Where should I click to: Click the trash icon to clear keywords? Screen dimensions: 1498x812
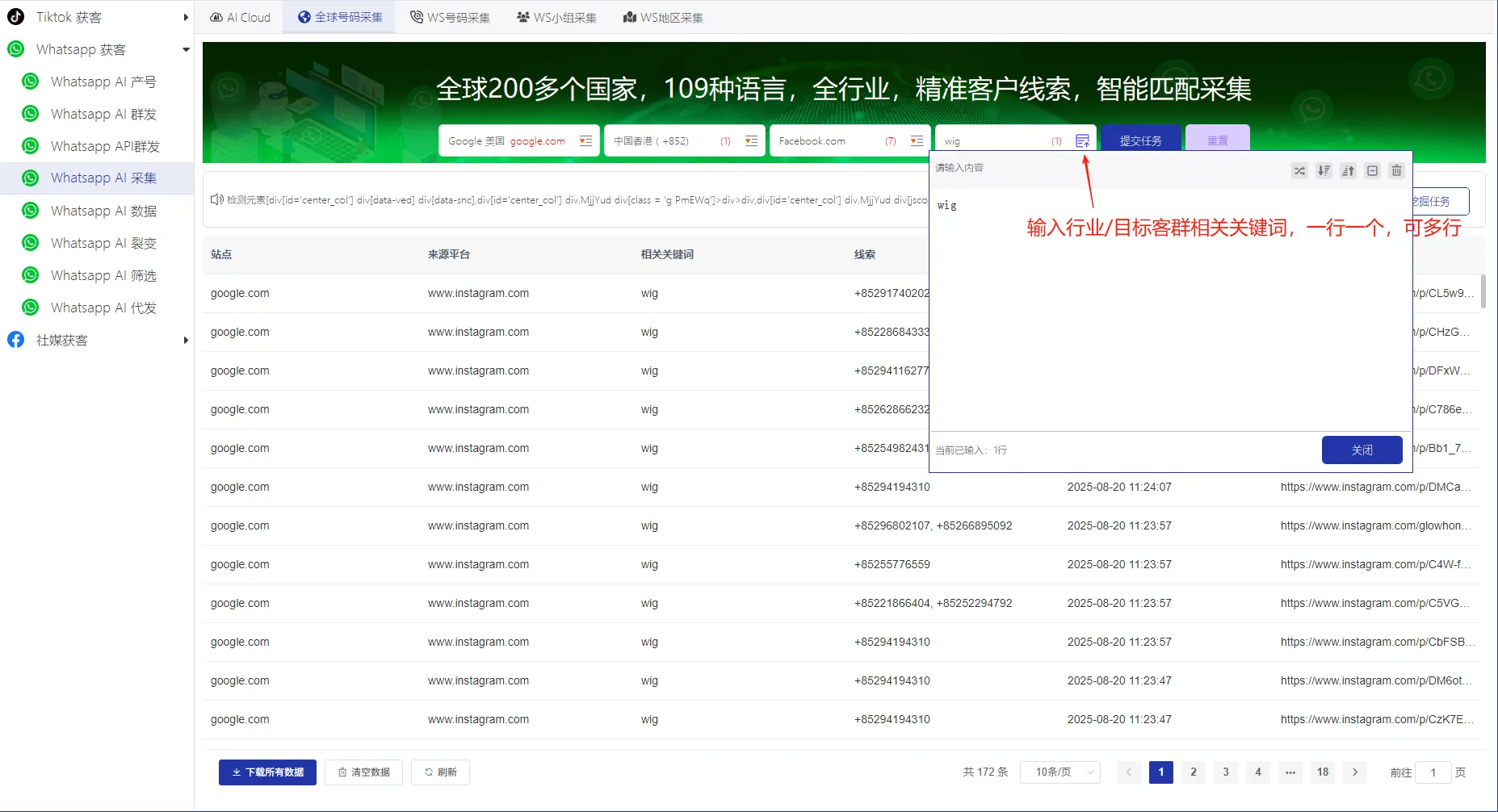coord(1396,170)
